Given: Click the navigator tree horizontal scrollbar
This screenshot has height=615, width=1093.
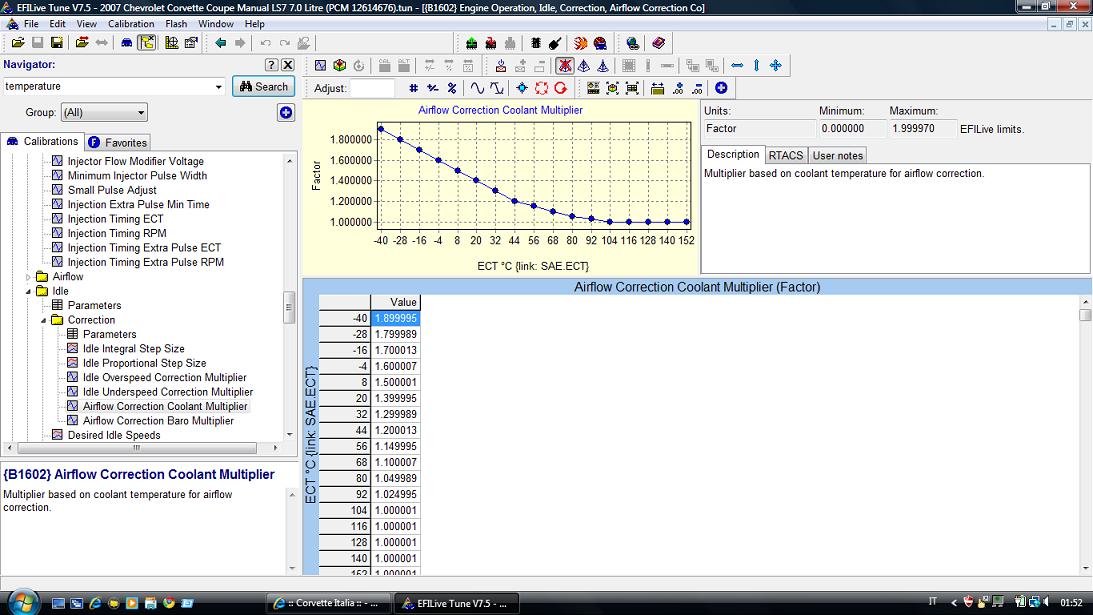Looking at the screenshot, I should point(137,448).
